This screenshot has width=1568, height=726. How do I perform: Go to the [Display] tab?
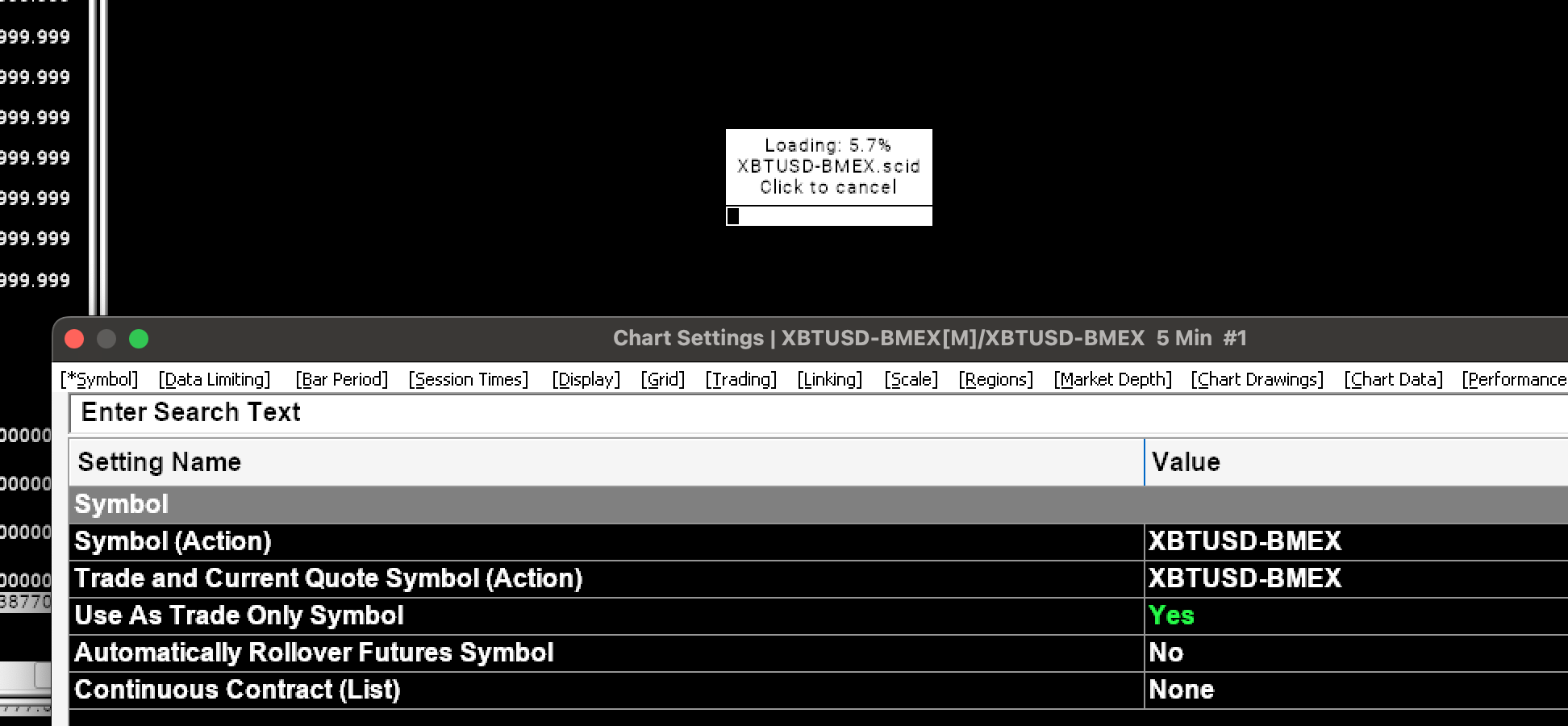pyautogui.click(x=586, y=379)
